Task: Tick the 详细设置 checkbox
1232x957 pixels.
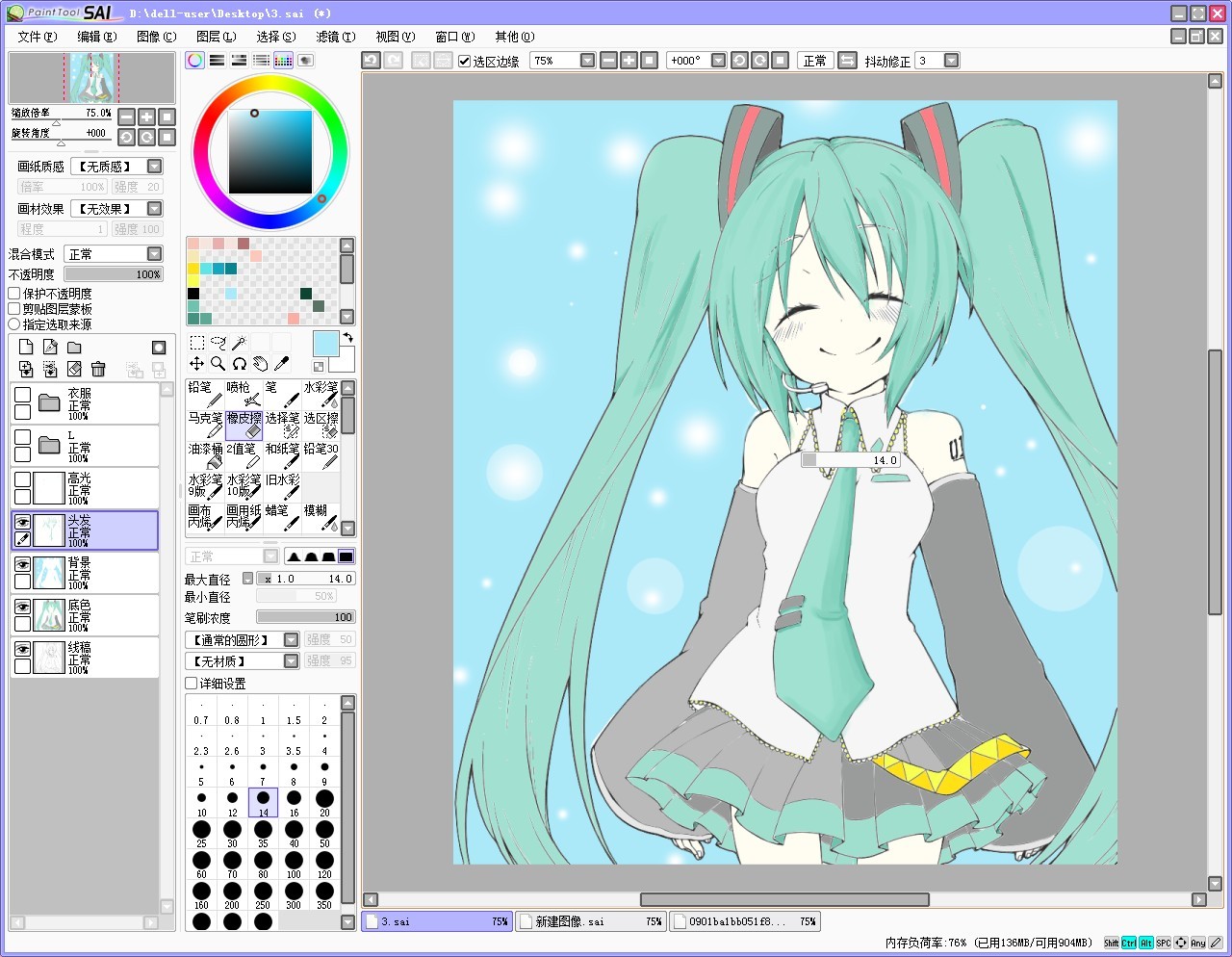Action: 192,684
